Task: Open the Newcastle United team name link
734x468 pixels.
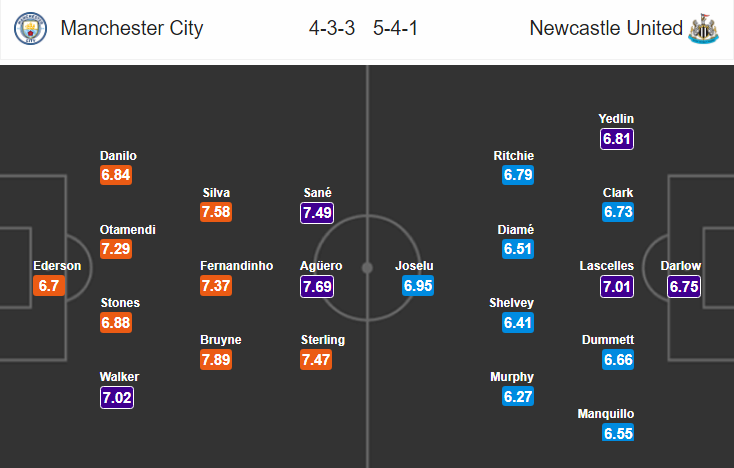Action: click(x=606, y=28)
